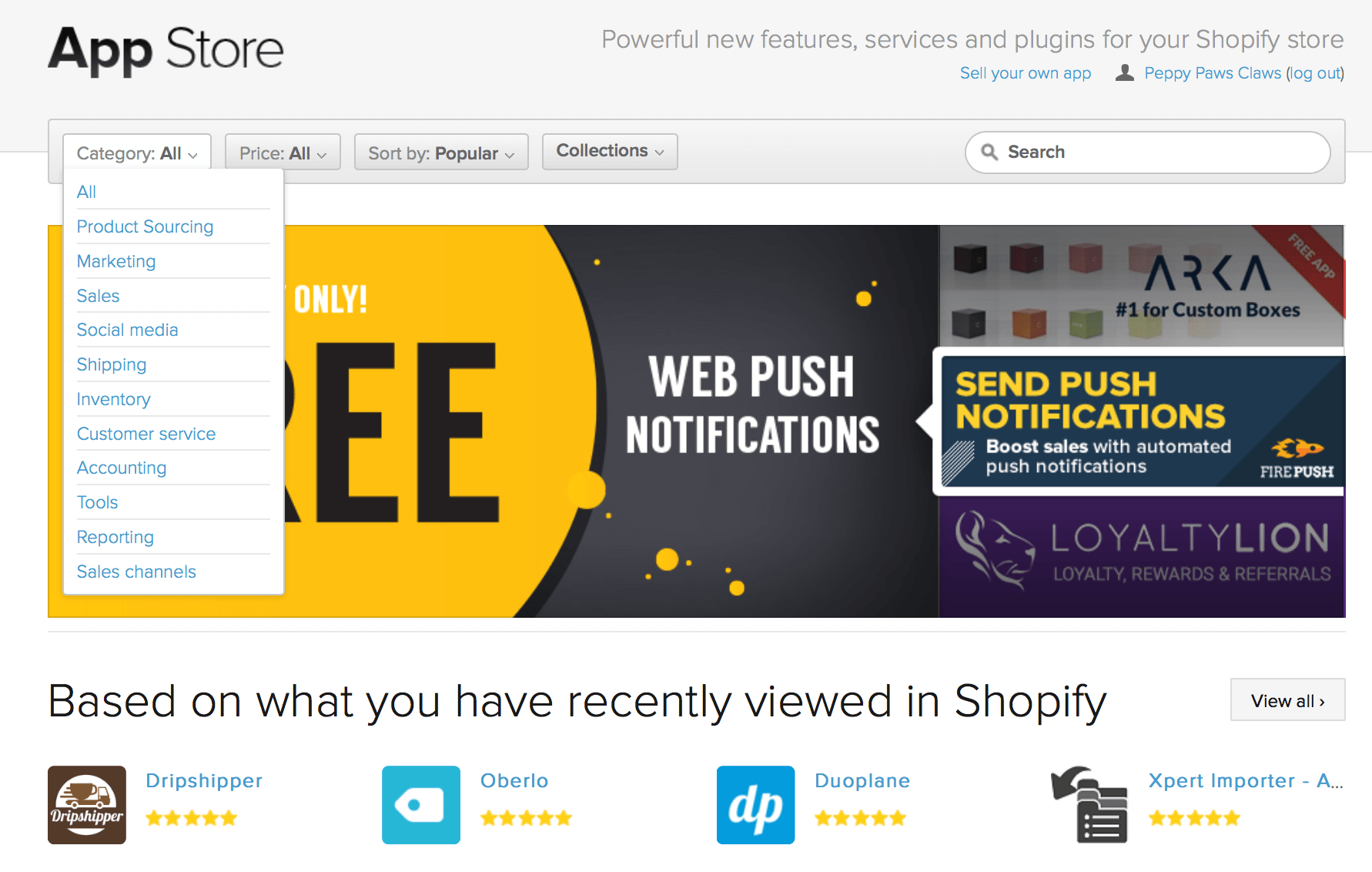Open the Dripshipper app icon

click(87, 805)
